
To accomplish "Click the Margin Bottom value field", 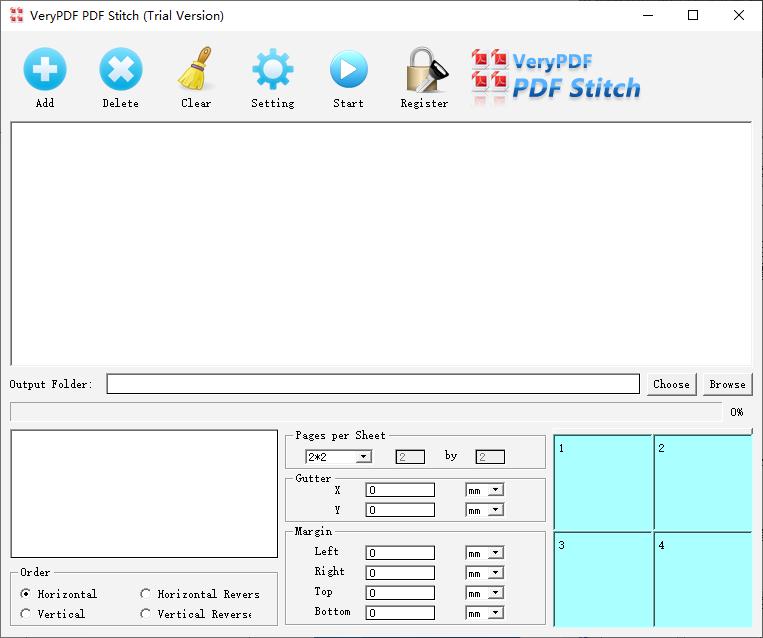I will click(x=400, y=613).
